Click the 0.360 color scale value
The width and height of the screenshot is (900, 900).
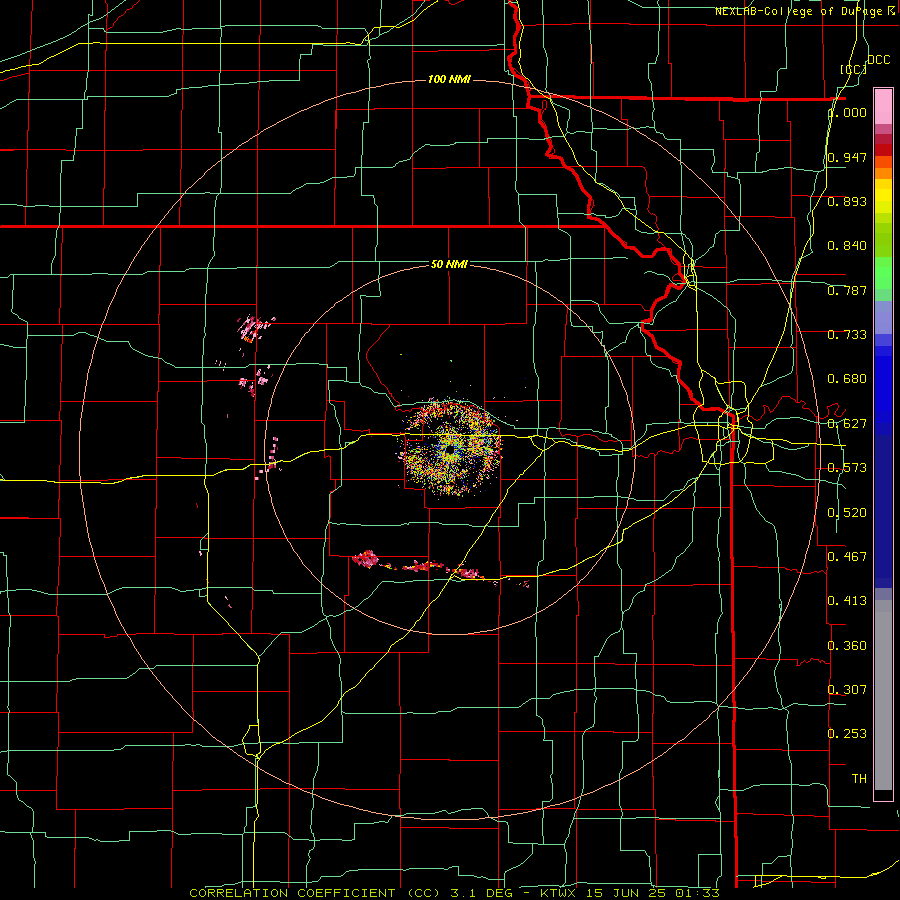click(847, 646)
